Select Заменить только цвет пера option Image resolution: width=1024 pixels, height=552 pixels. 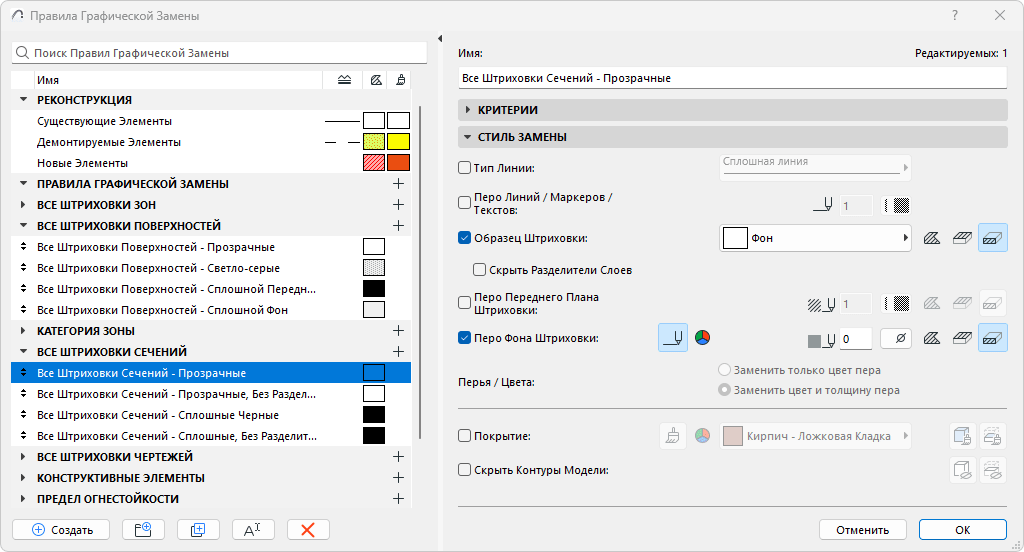tap(725, 370)
